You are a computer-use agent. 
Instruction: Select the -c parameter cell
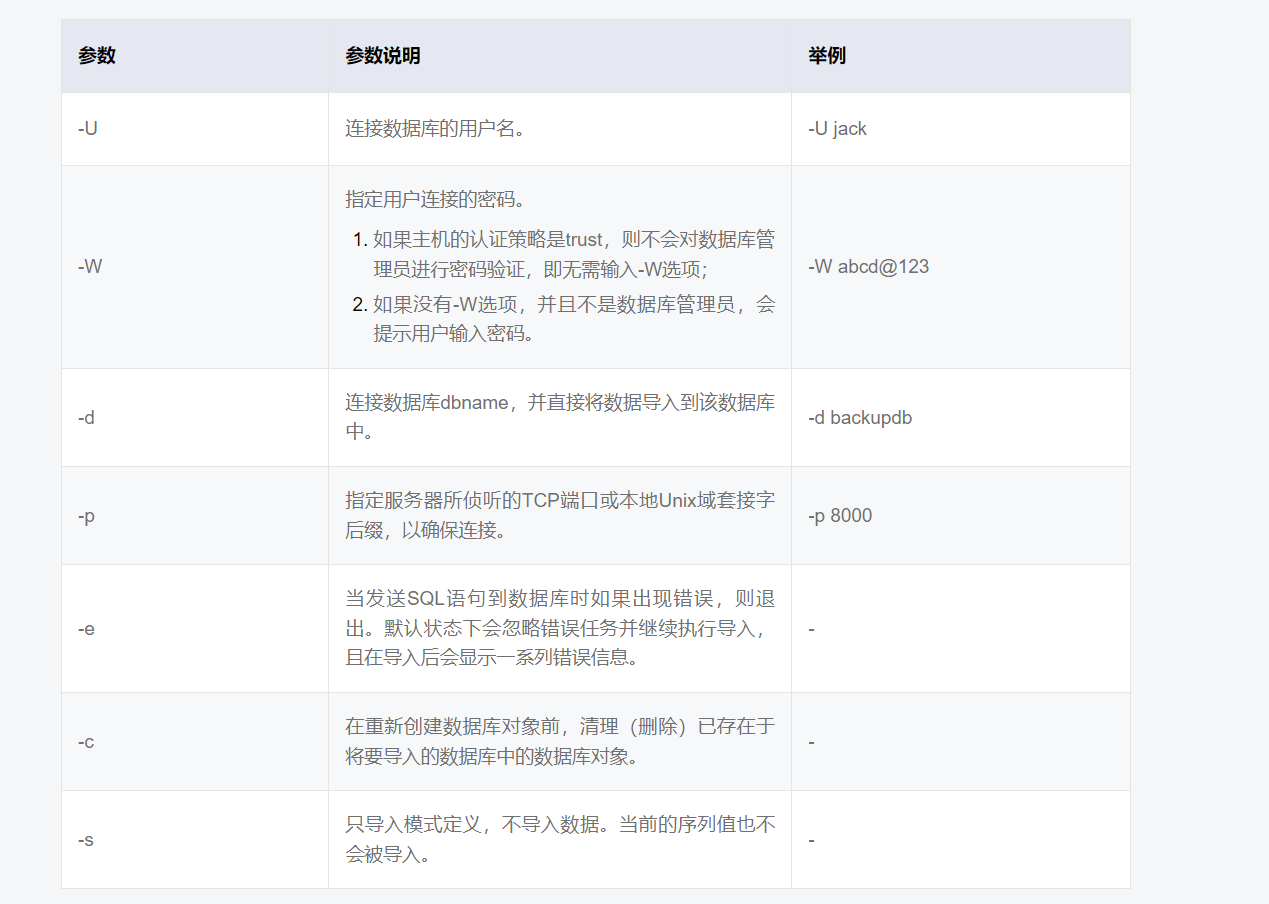pyautogui.click(x=86, y=741)
